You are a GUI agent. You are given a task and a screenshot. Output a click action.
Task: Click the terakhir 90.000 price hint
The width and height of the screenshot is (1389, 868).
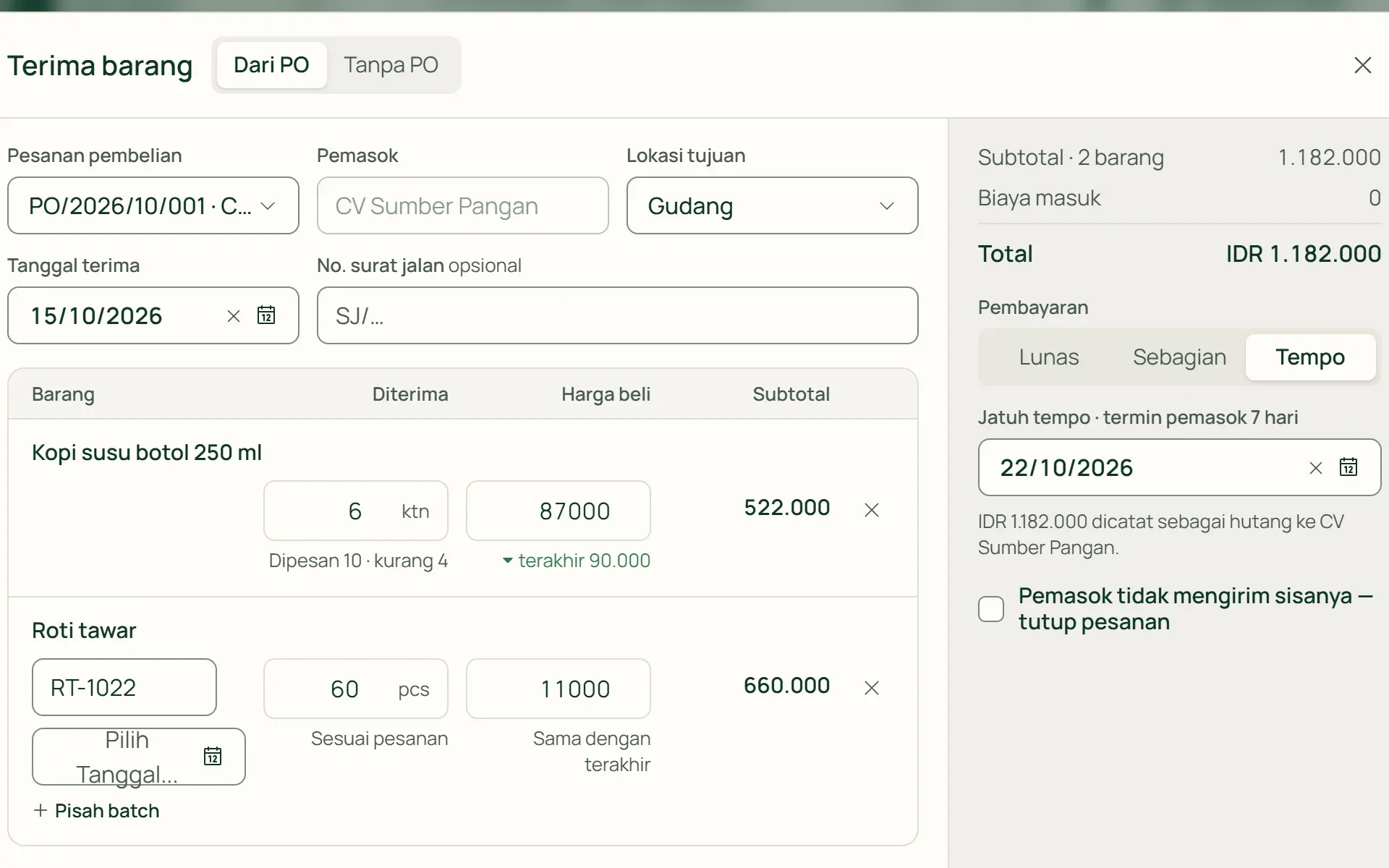577,561
